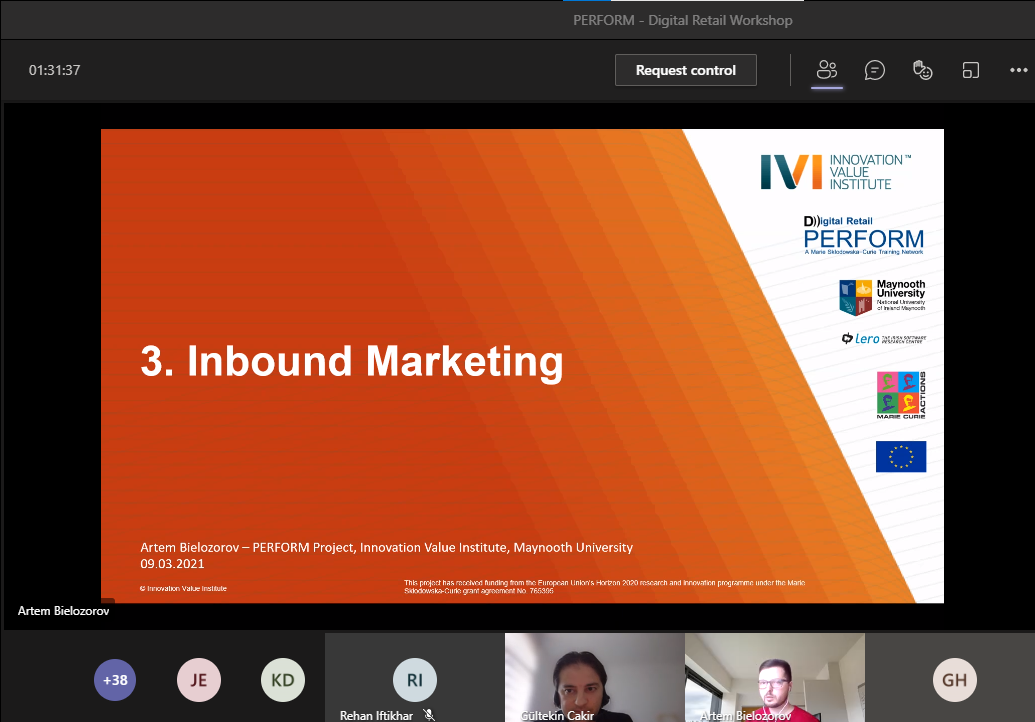This screenshot has width=1035, height=722.
Task: Open the reactions and raise hand icon
Action: (922, 70)
